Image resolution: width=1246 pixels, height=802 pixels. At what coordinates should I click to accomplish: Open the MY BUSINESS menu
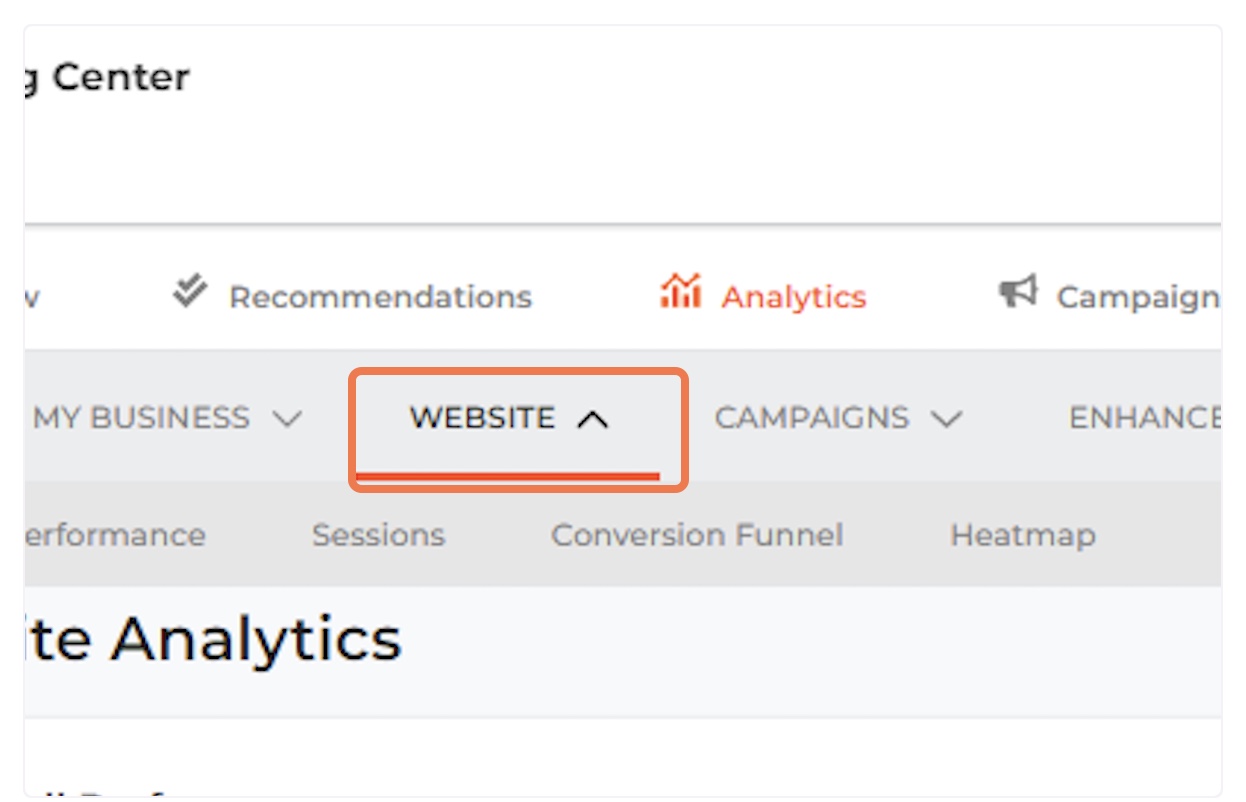[x=142, y=417]
